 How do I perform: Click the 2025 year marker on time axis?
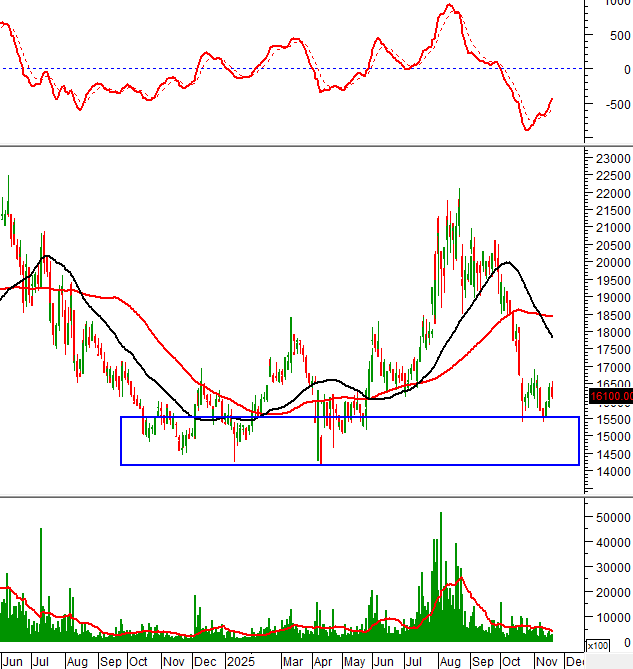[241, 661]
